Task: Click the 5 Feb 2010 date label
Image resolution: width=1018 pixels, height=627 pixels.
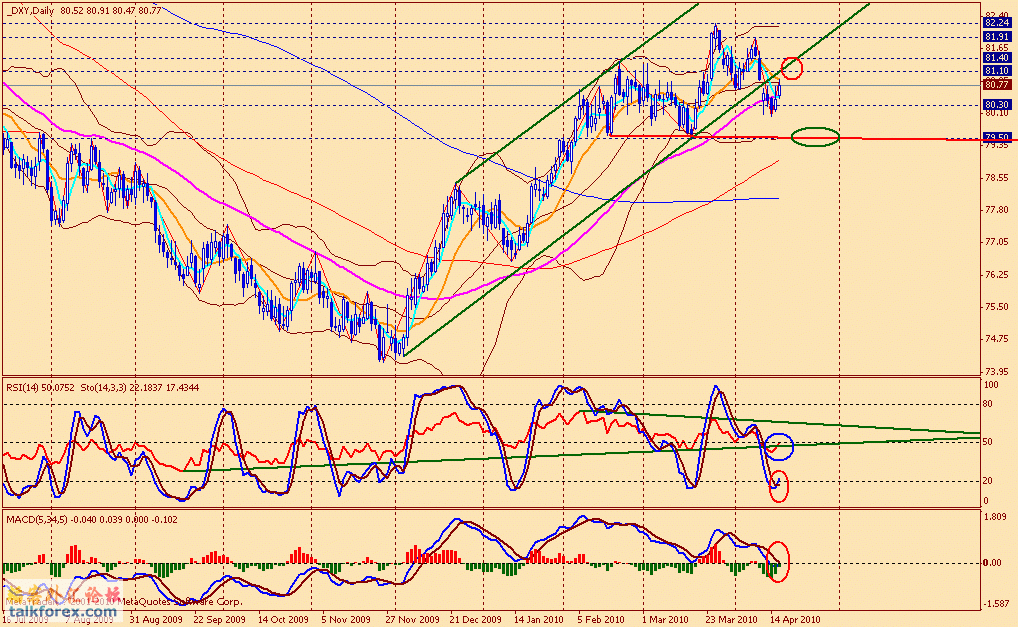Action: click(601, 619)
